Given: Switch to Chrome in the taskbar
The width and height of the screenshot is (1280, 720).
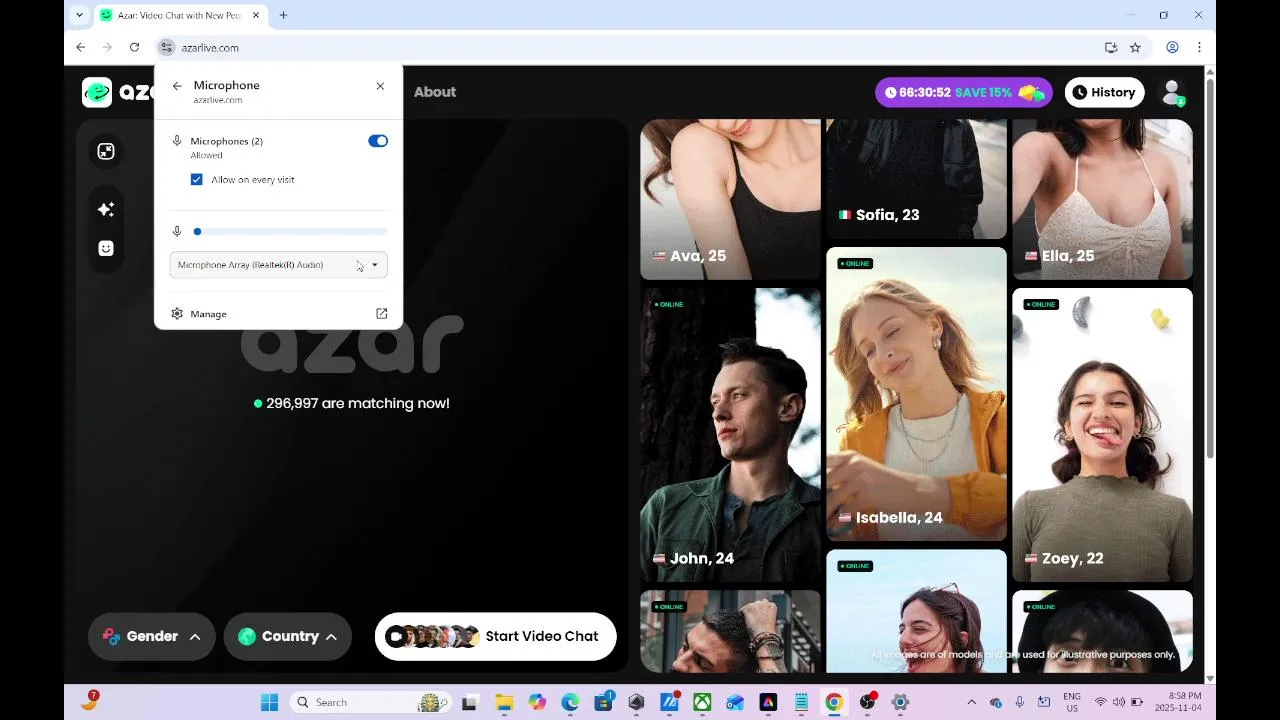Looking at the screenshot, I should (x=834, y=702).
